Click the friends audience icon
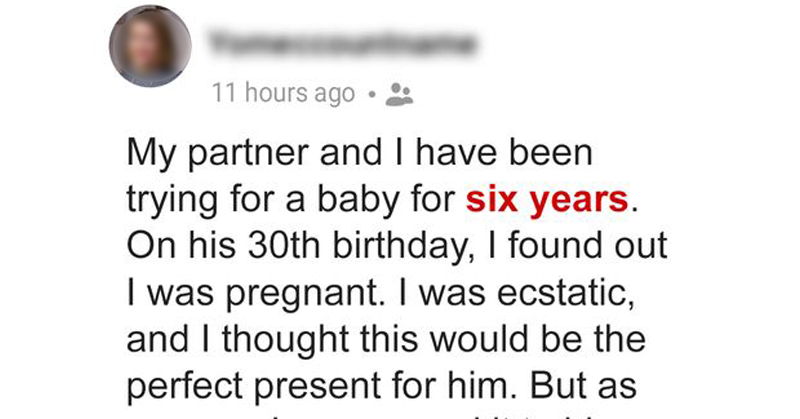This screenshot has width=800, height=419. click(399, 94)
